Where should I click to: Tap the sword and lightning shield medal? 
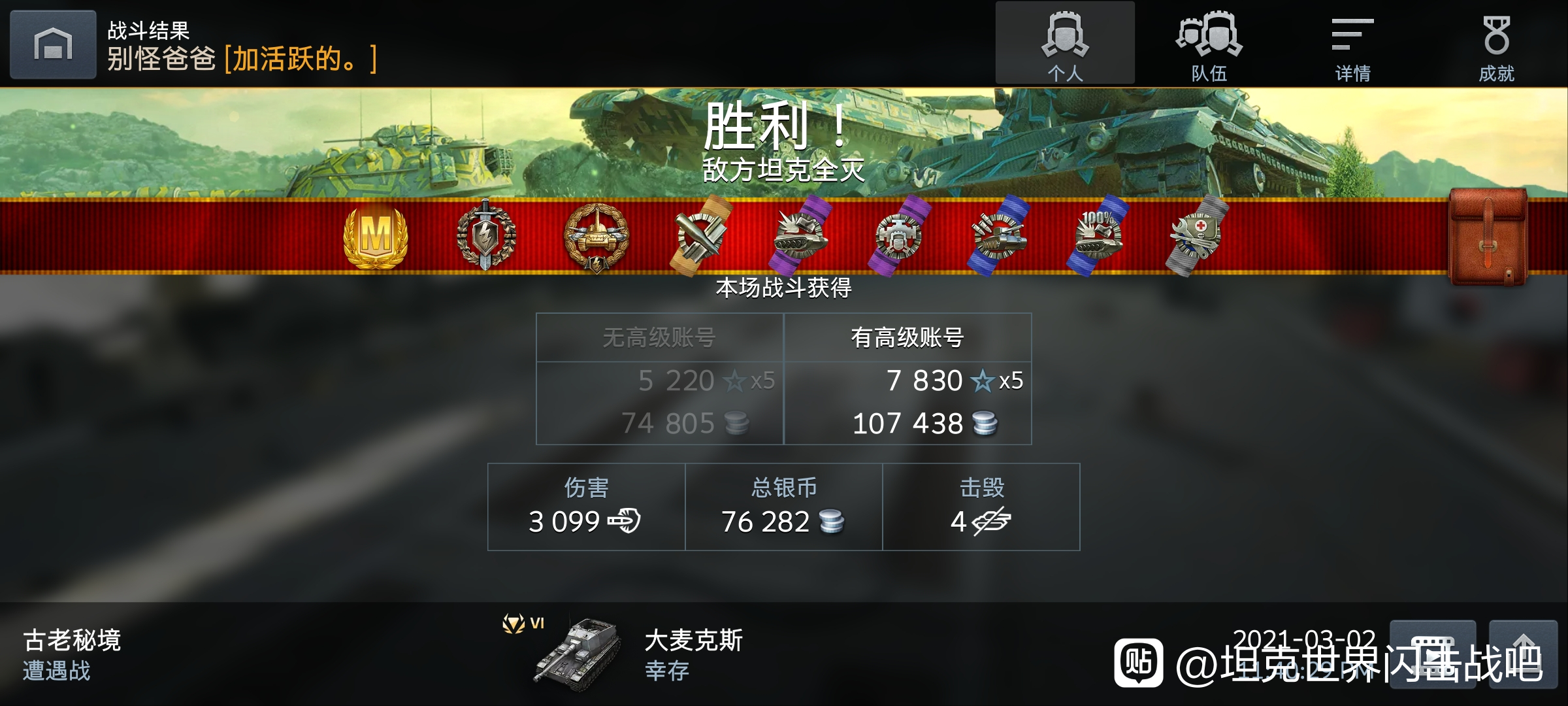485,235
